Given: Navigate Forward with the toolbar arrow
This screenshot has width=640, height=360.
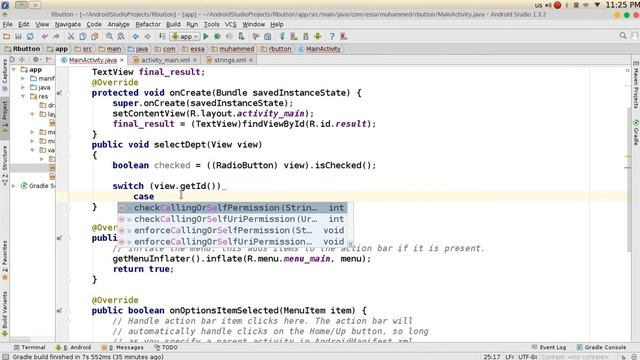Looking at the screenshot, I should 147,37.
